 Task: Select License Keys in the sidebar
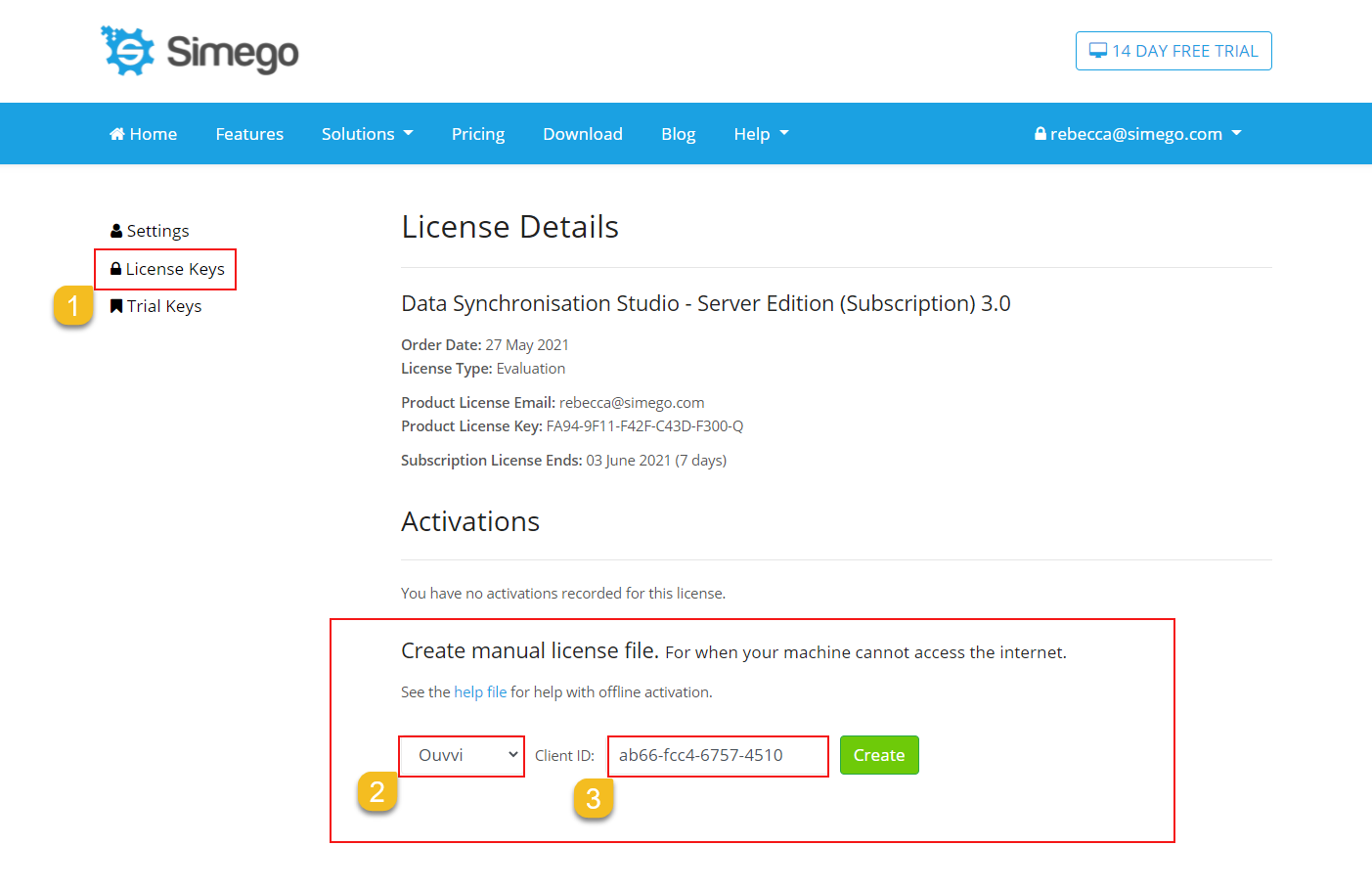tap(167, 269)
